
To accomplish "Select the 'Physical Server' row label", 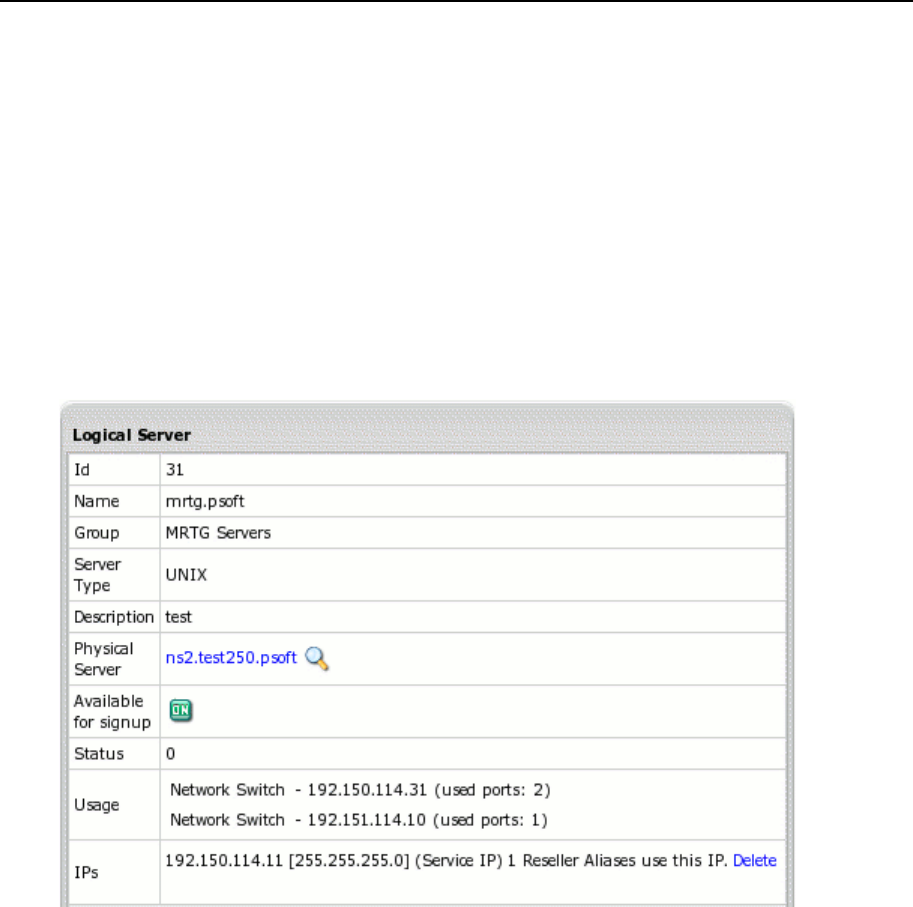I will tap(104, 659).
